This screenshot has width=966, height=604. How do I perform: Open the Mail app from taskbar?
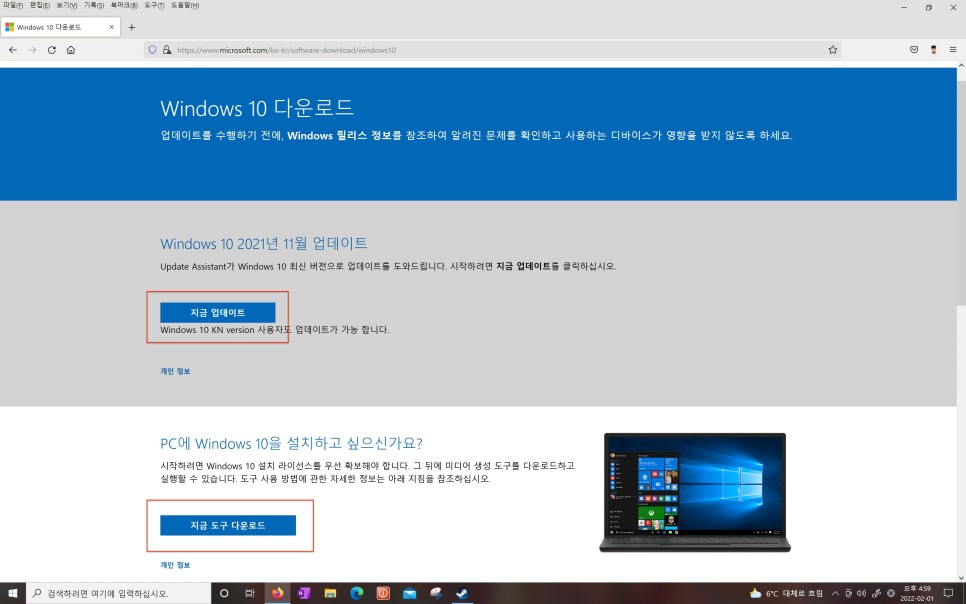(x=410, y=593)
